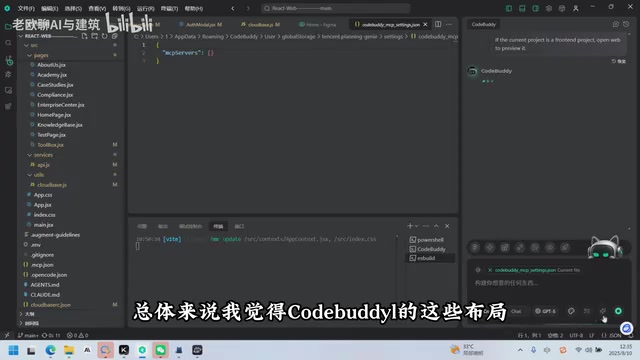
Task: Click the back navigation arrow in the title bar
Action: click(233, 8)
